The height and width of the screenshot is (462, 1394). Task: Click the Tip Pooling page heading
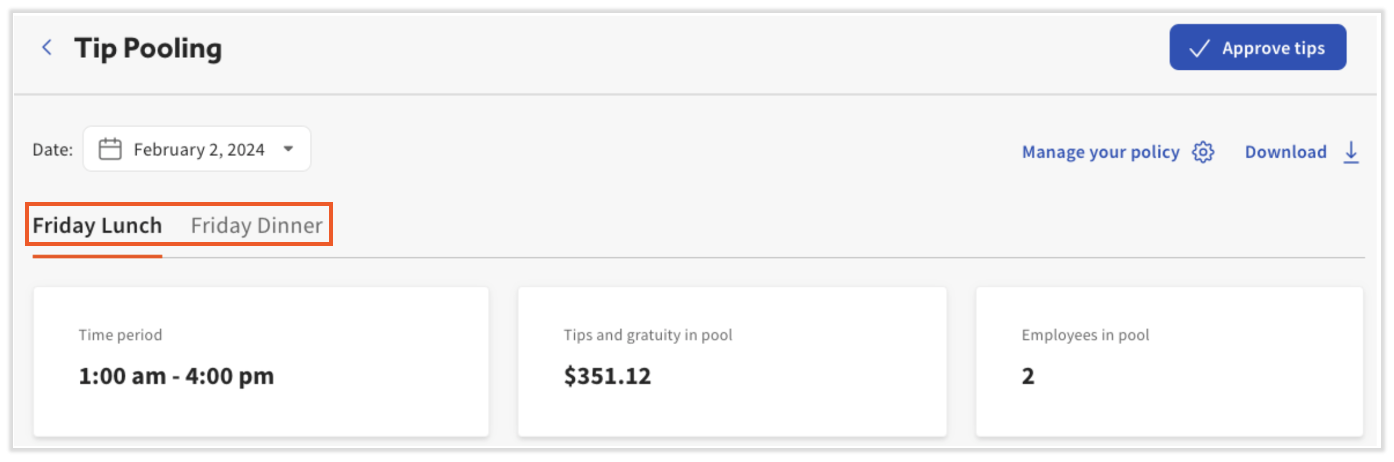tap(148, 48)
